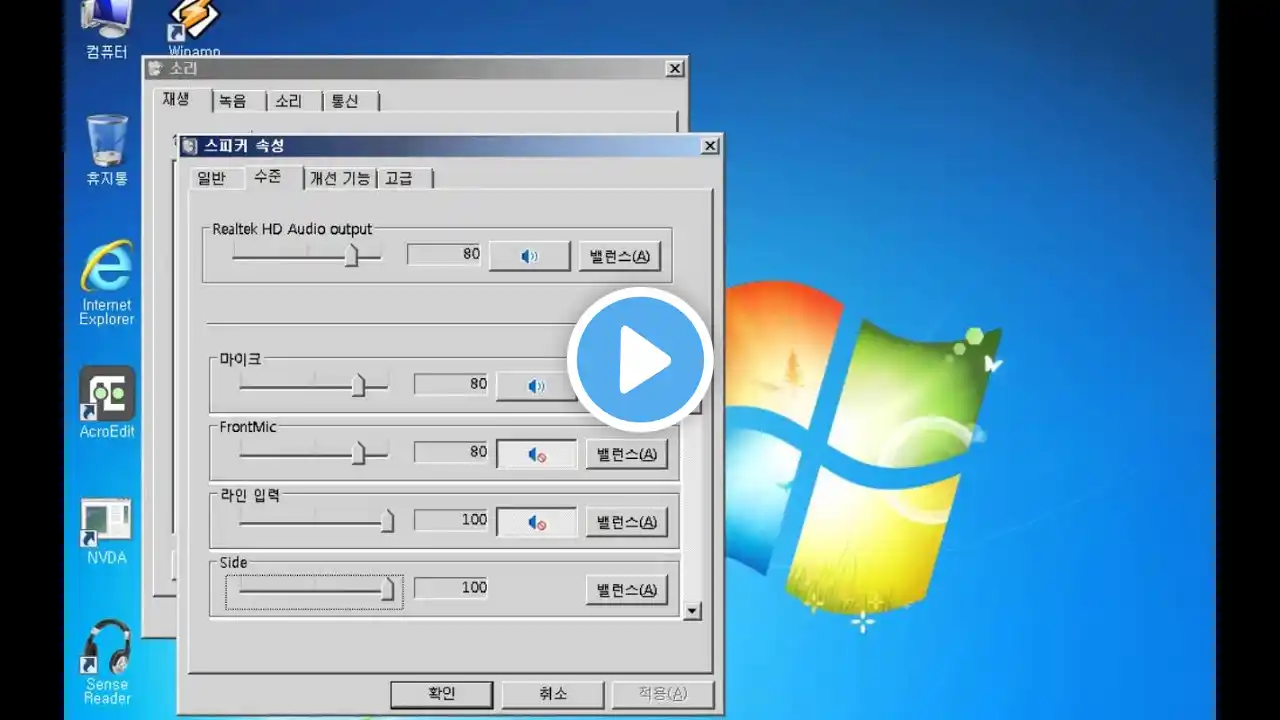Screen dimensions: 1280x720
Task: Open 밸런스 for FrontMic
Action: click(x=626, y=454)
